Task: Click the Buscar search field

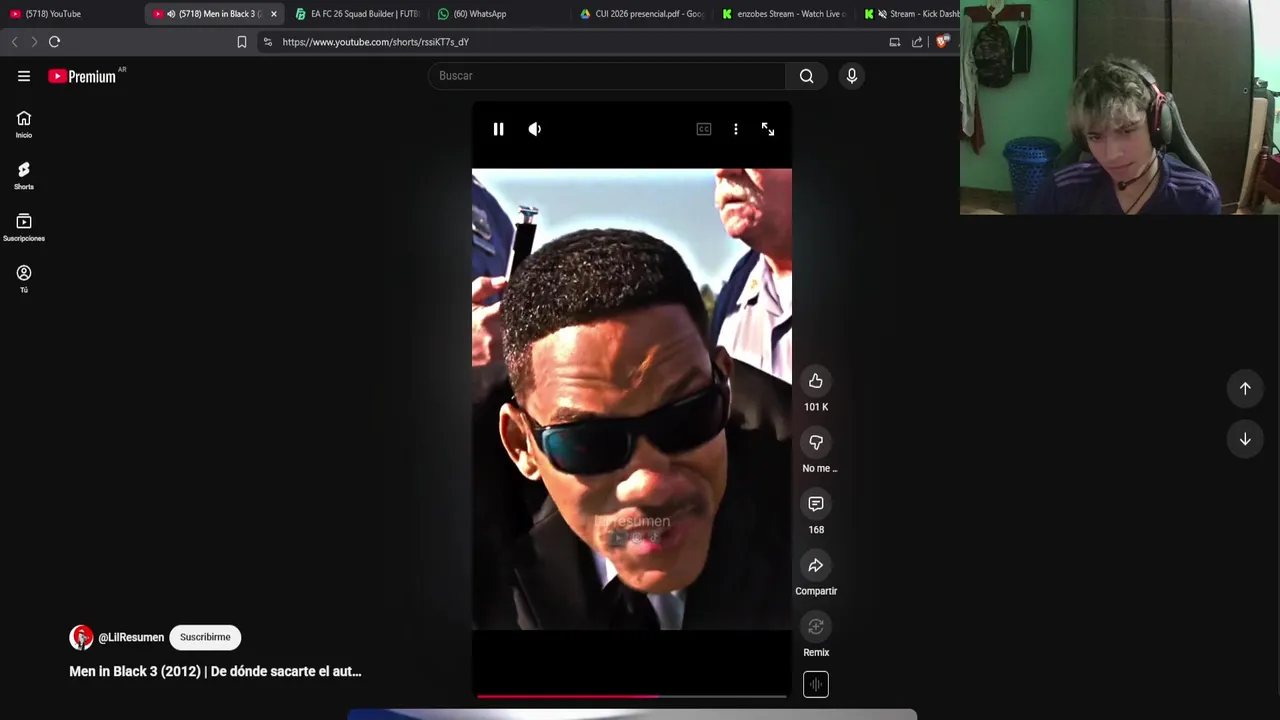Action: (x=607, y=76)
